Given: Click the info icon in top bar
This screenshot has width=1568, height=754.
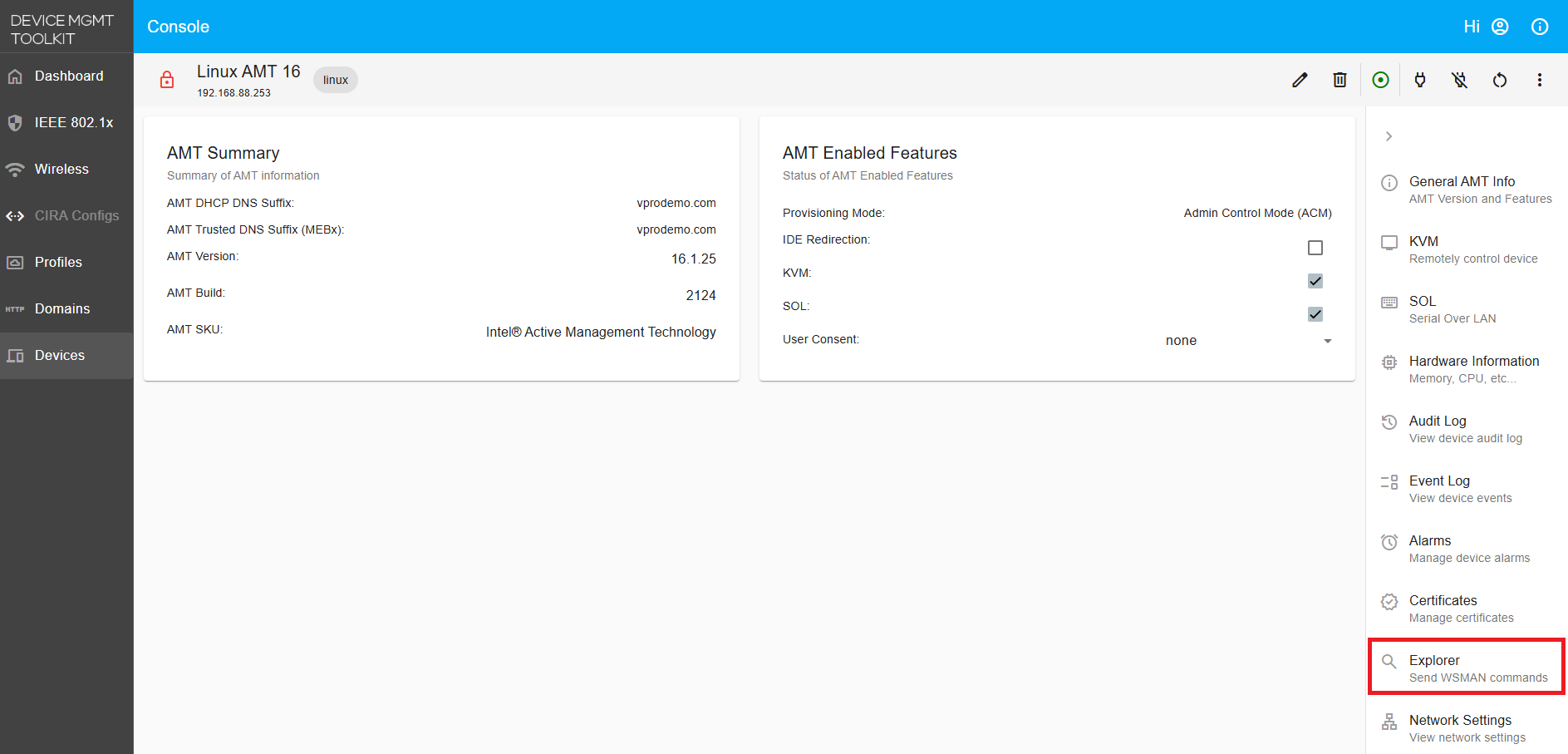Looking at the screenshot, I should (x=1539, y=27).
